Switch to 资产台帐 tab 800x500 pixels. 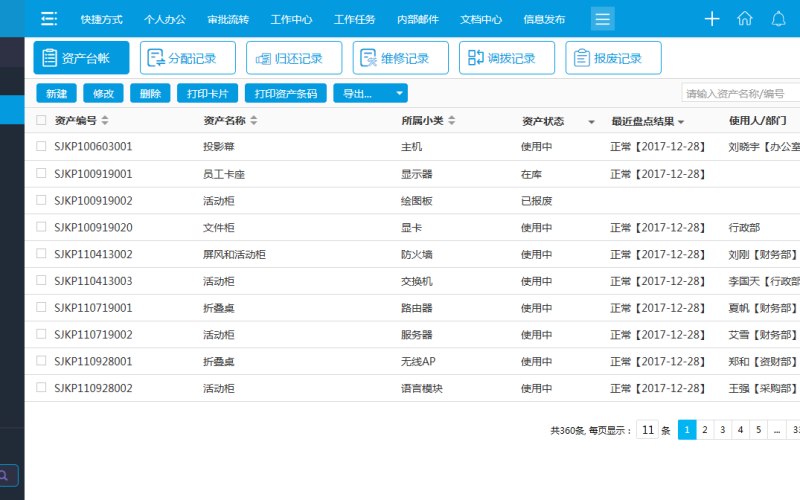coord(81,58)
